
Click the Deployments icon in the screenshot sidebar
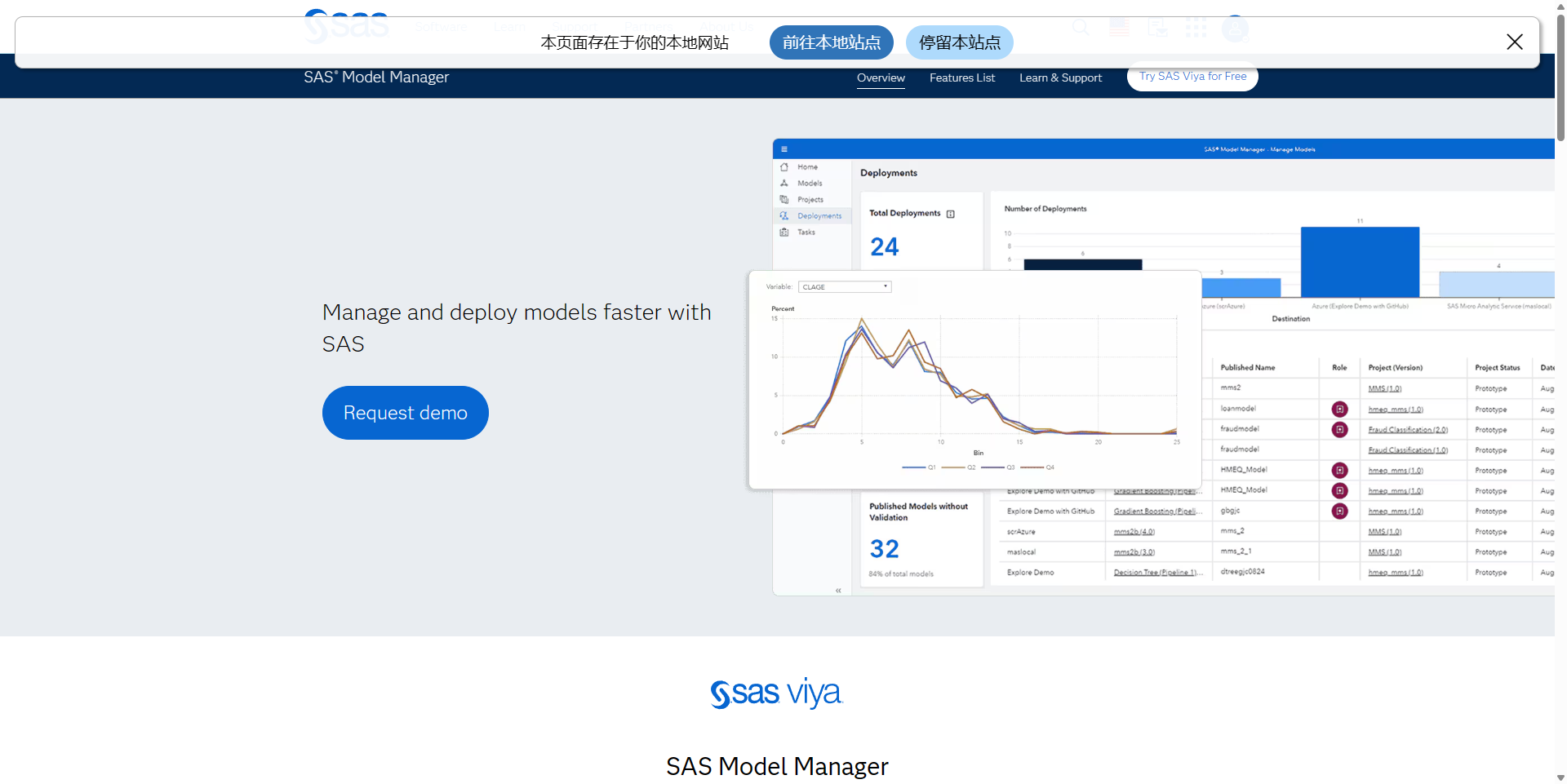[x=783, y=215]
